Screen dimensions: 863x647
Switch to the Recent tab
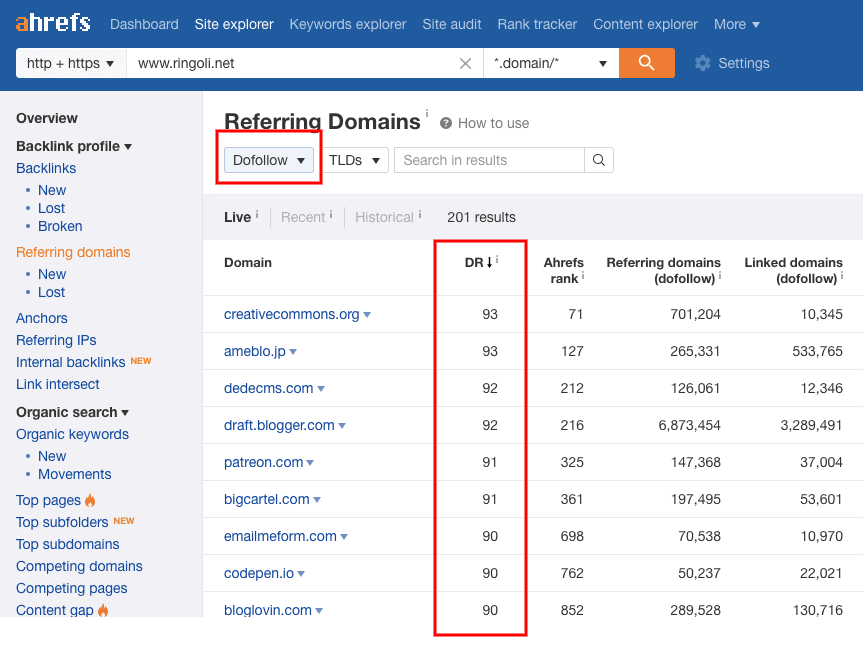[303, 217]
